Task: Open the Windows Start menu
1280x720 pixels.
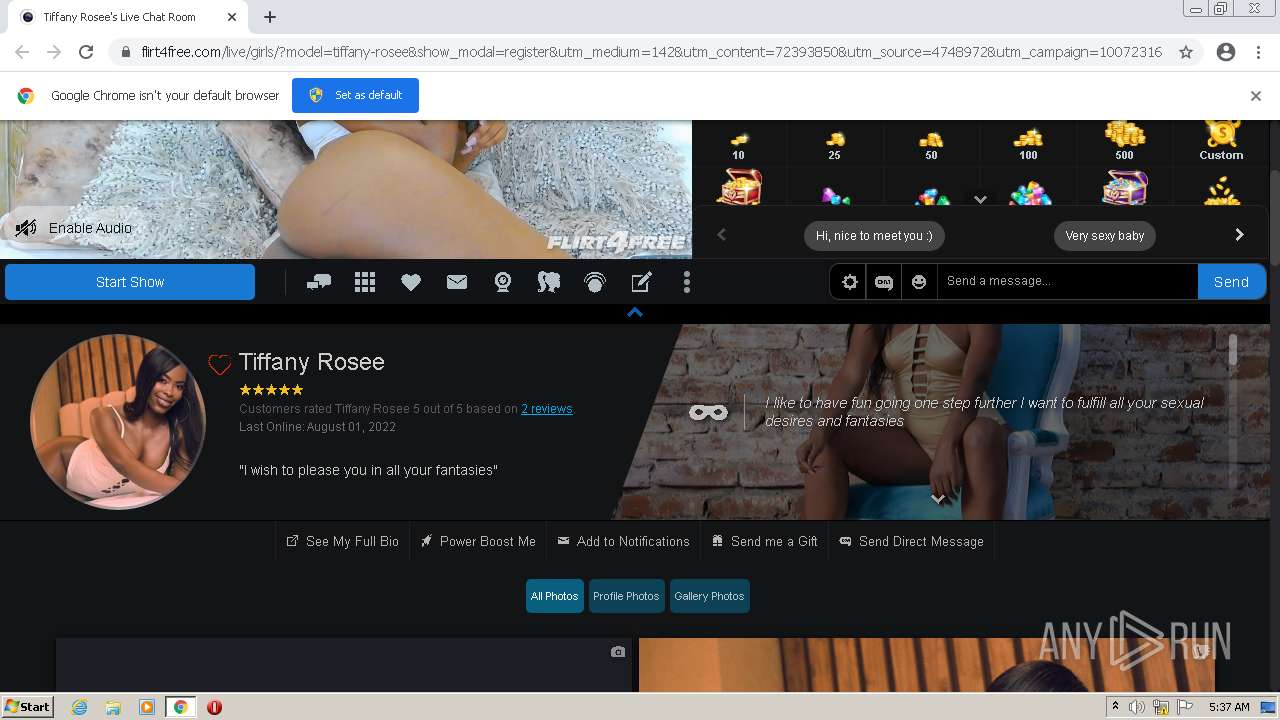Action: (28, 707)
